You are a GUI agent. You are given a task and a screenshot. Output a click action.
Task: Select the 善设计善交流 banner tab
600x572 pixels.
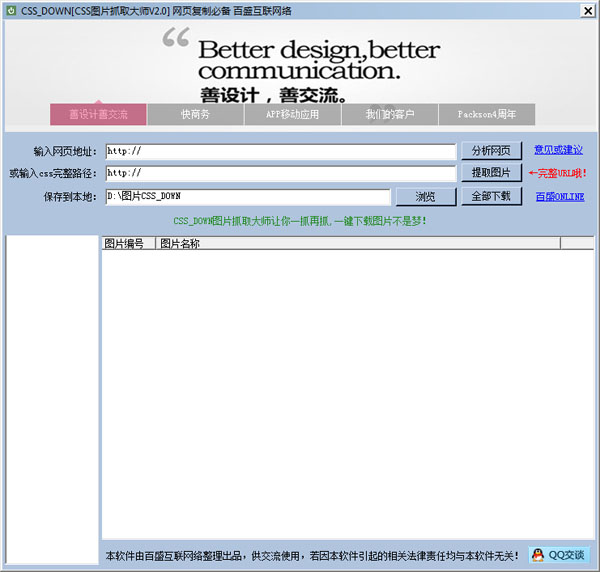[98, 114]
